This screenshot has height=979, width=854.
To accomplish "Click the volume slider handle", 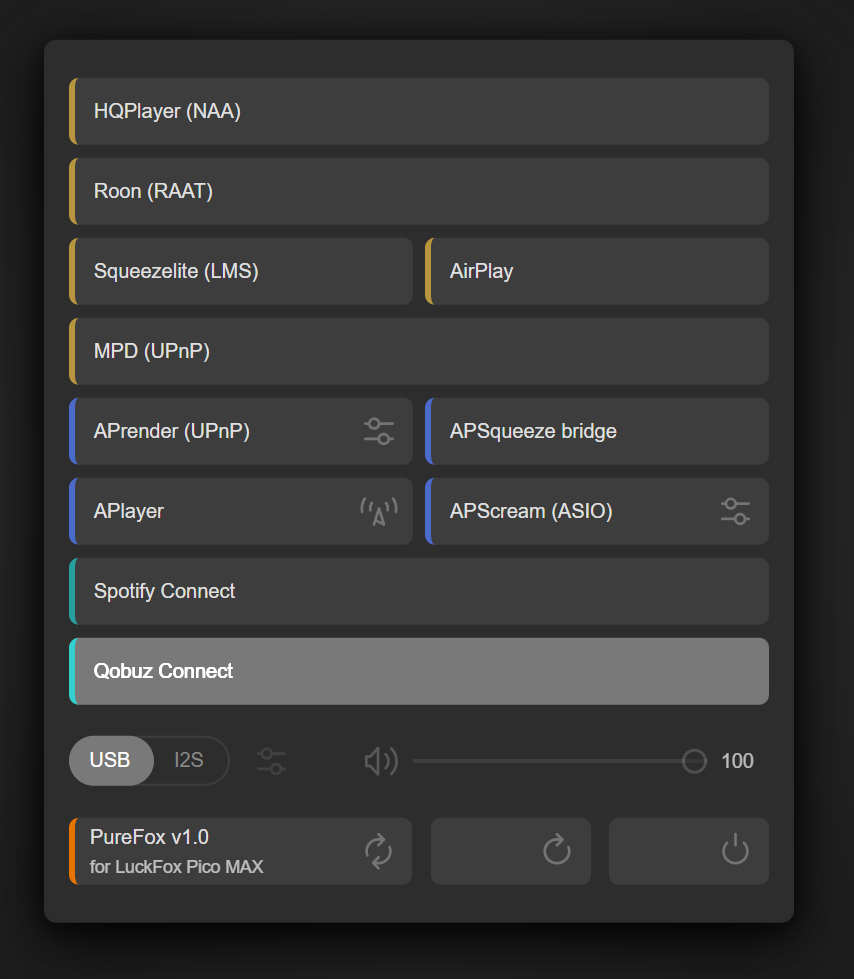I will (x=694, y=761).
